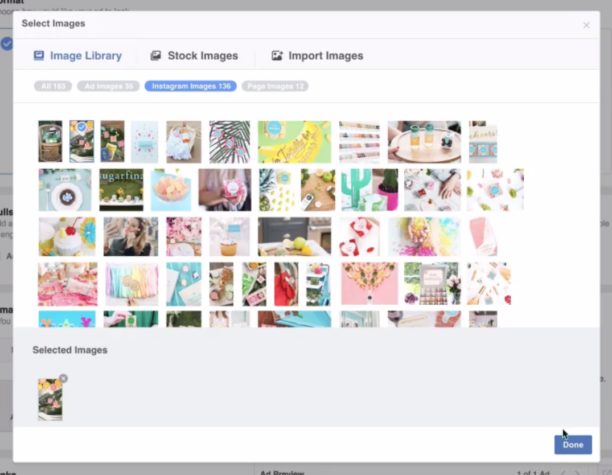Screen dimensions: 612x475
Task: Filter by All 183 images
Action: (53, 86)
